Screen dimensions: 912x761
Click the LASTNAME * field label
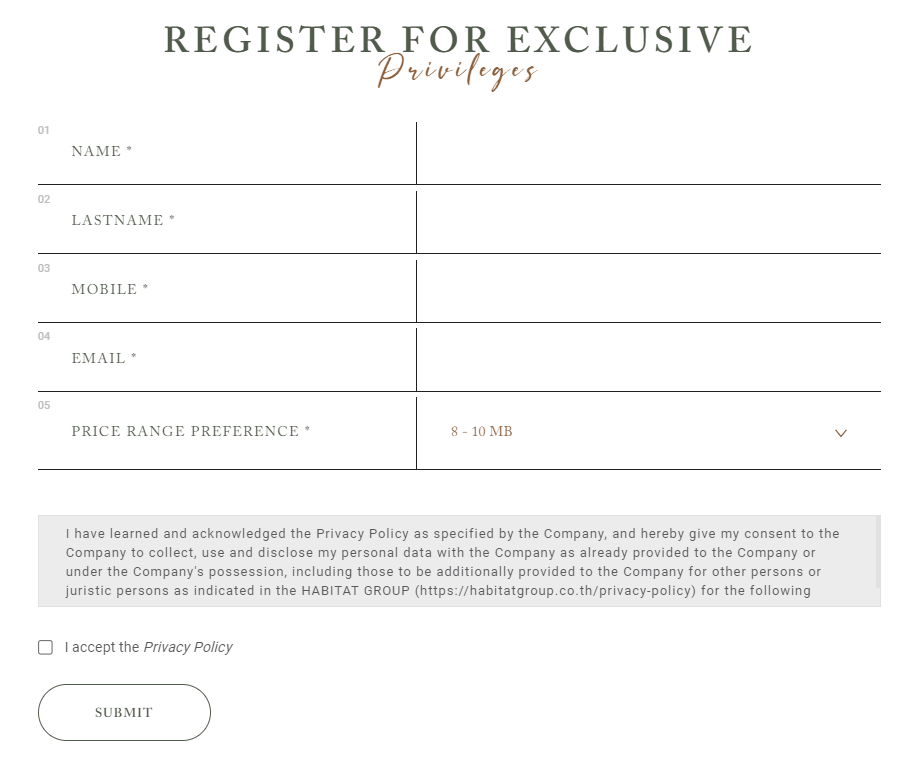pyautogui.click(x=123, y=221)
